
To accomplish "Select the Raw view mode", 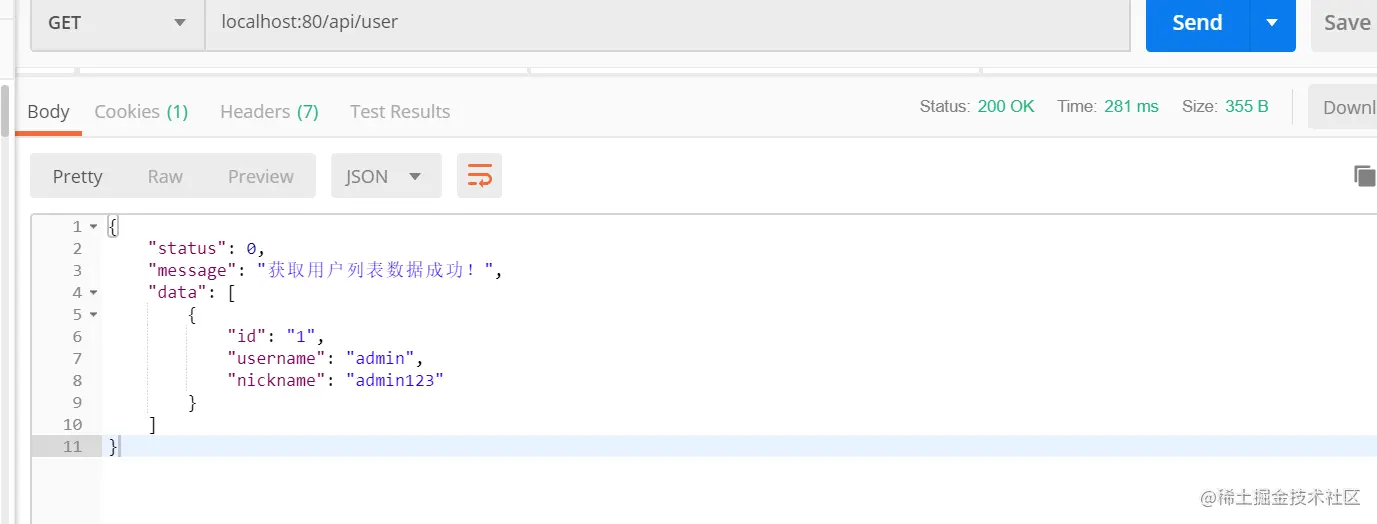I will (x=165, y=176).
